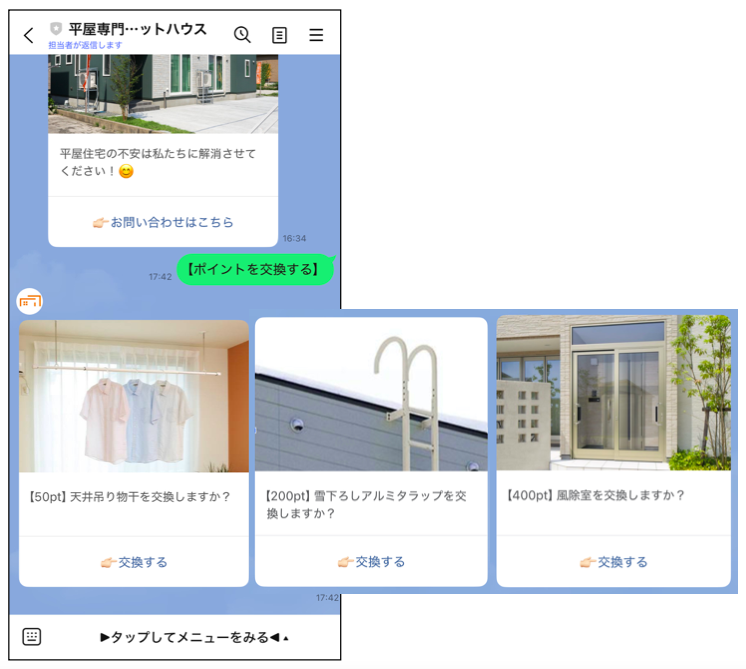The height and width of the screenshot is (669, 746).
Task: Tap the shield badge beside the account name
Action: (x=56, y=29)
